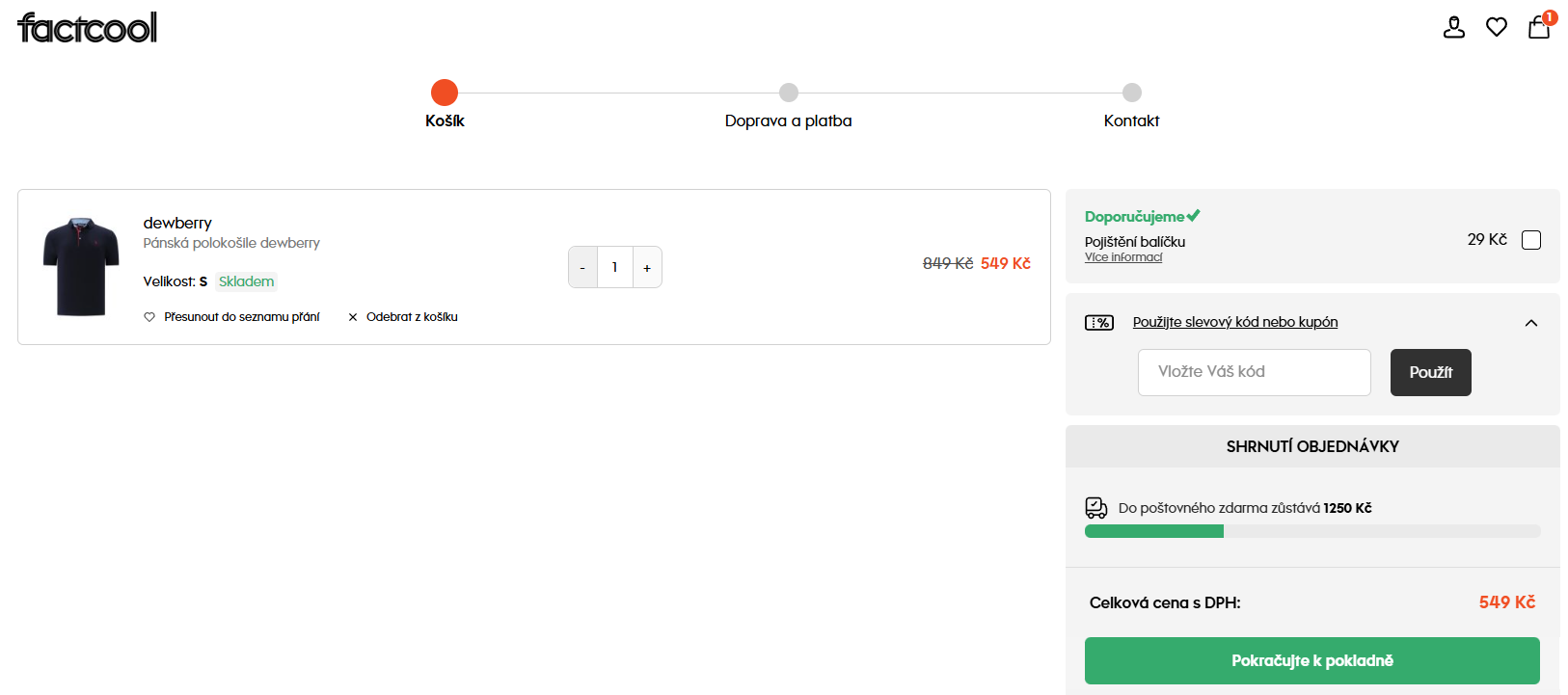
Task: Click the free shipping progress bar
Action: [x=1312, y=531]
